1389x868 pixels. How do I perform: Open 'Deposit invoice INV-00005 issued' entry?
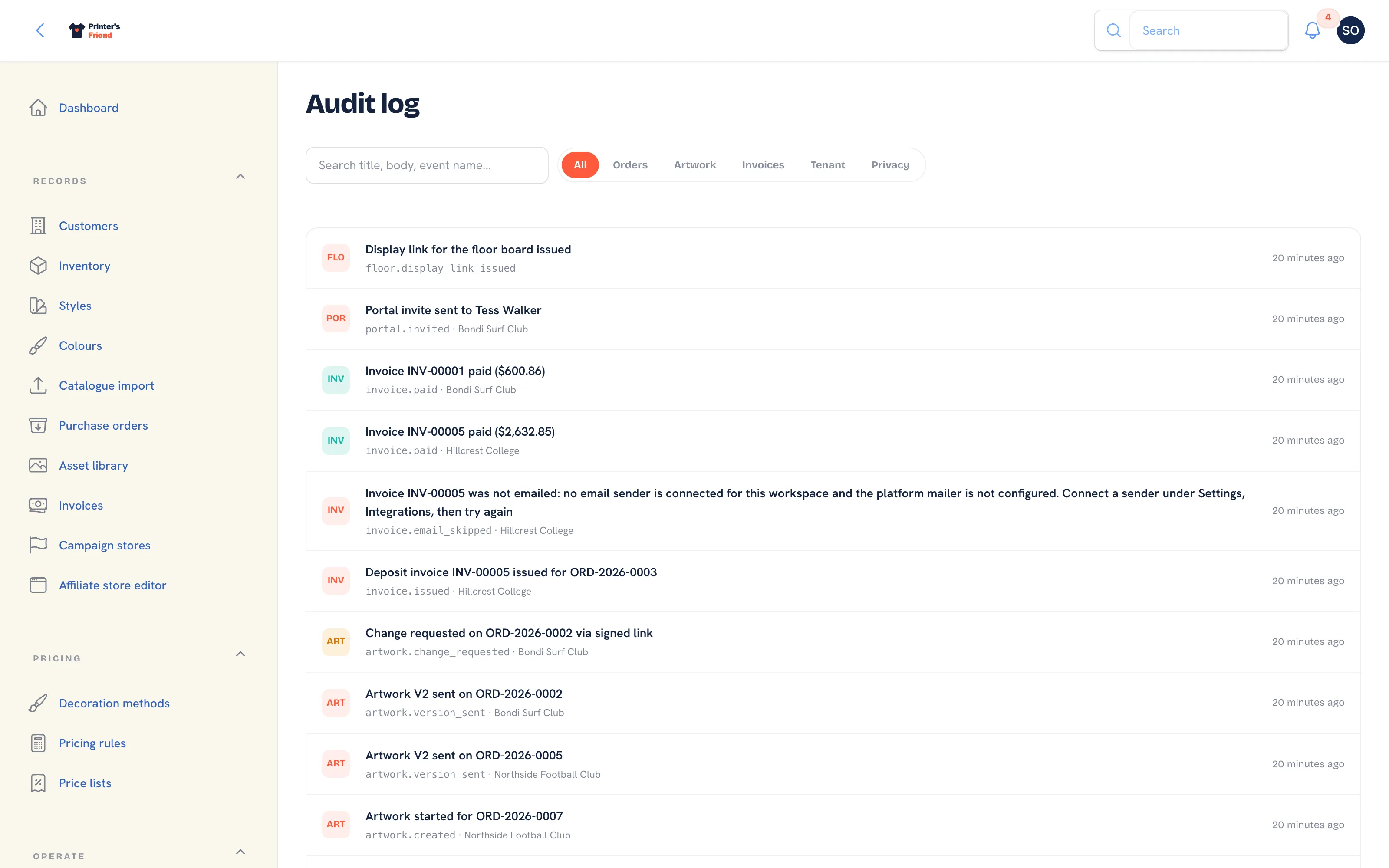click(833, 582)
